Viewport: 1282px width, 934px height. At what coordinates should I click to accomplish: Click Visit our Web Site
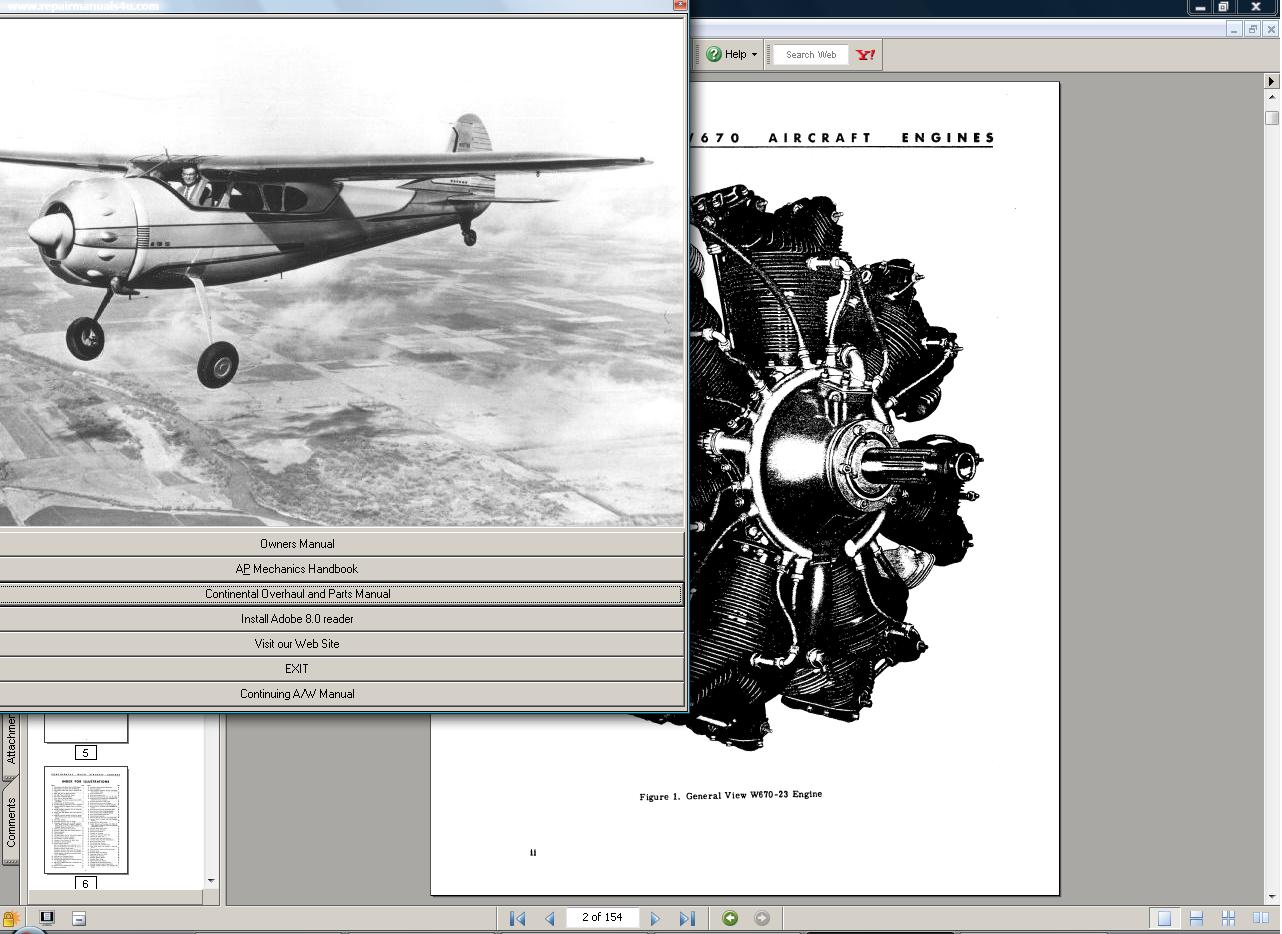pos(296,643)
